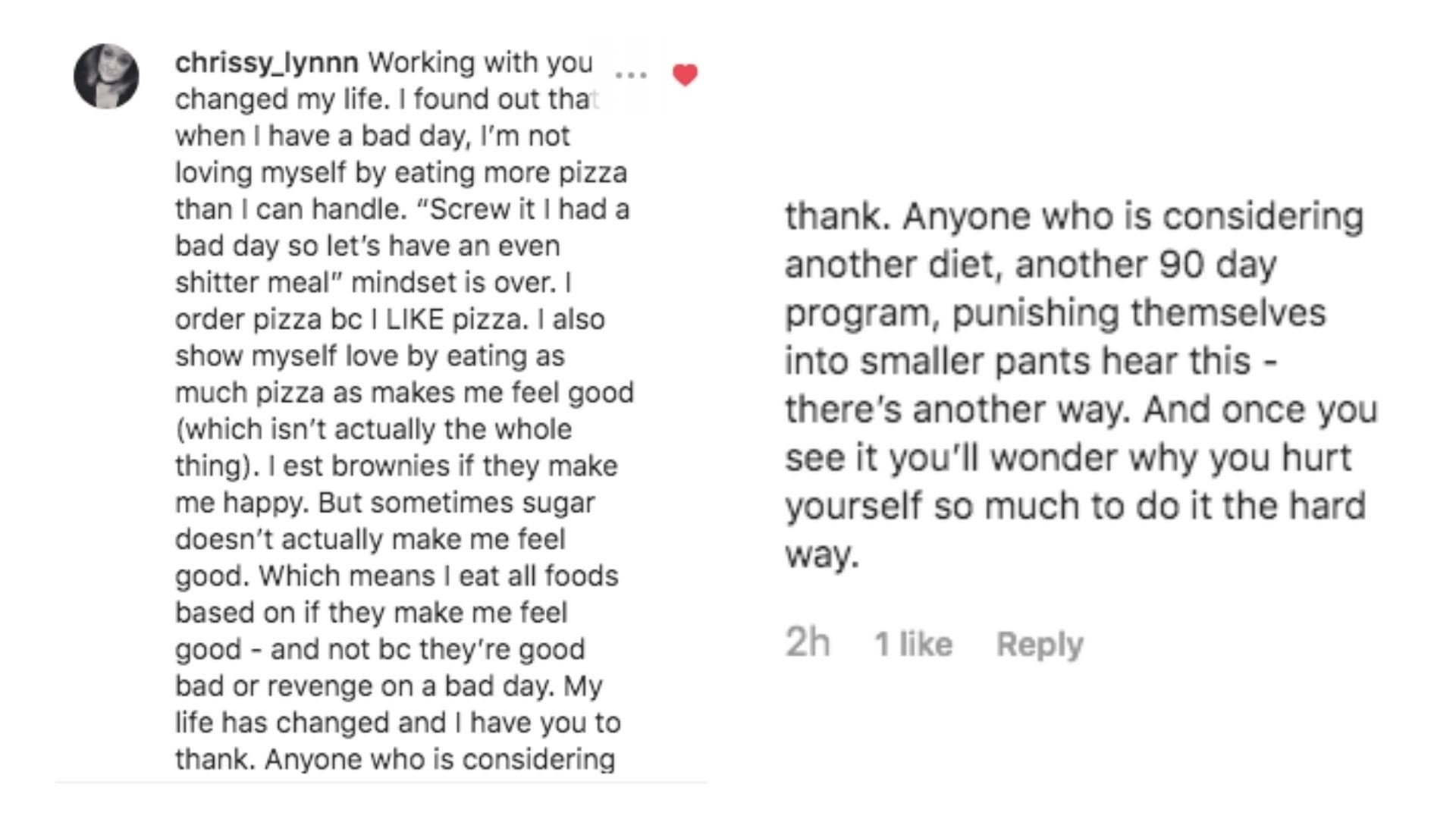Click the red heart like icon
The image size is (1456, 819).
coord(685,74)
